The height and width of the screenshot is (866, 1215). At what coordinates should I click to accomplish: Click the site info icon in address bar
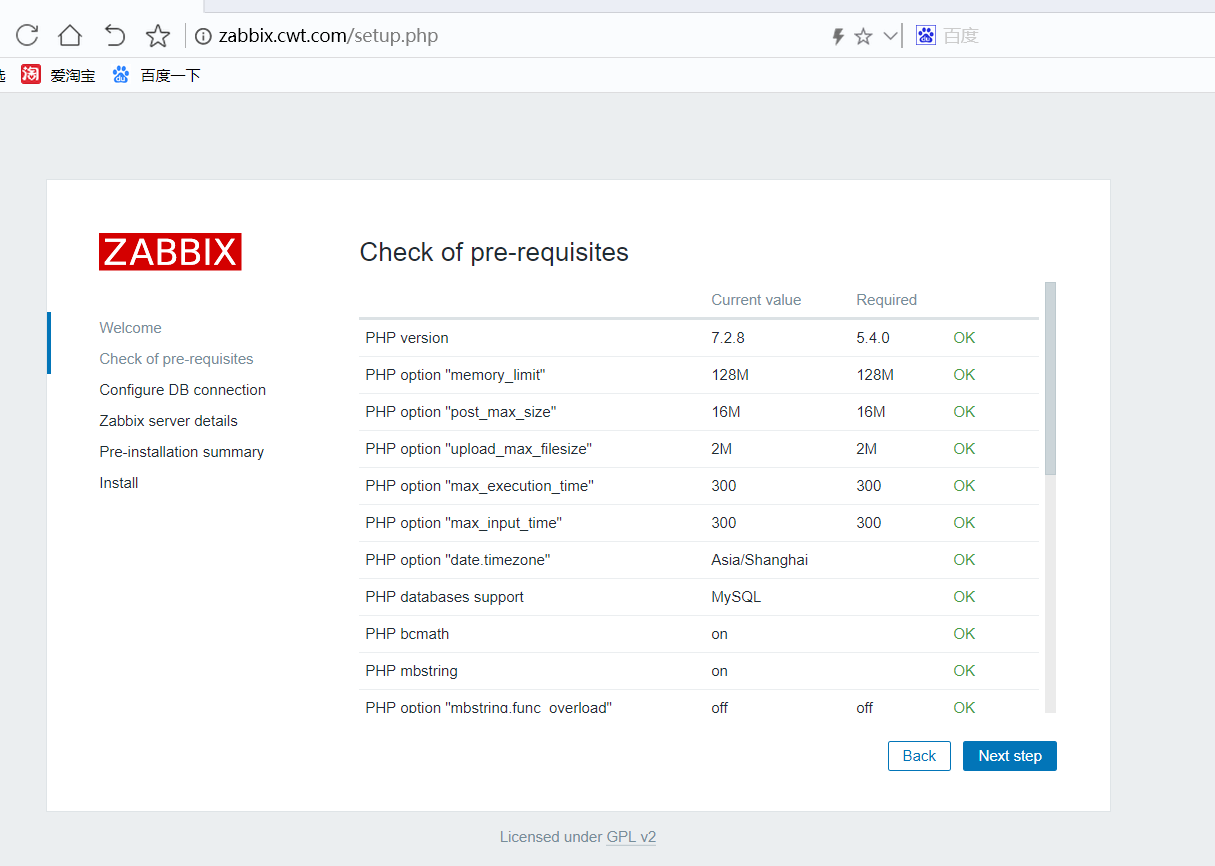click(203, 37)
